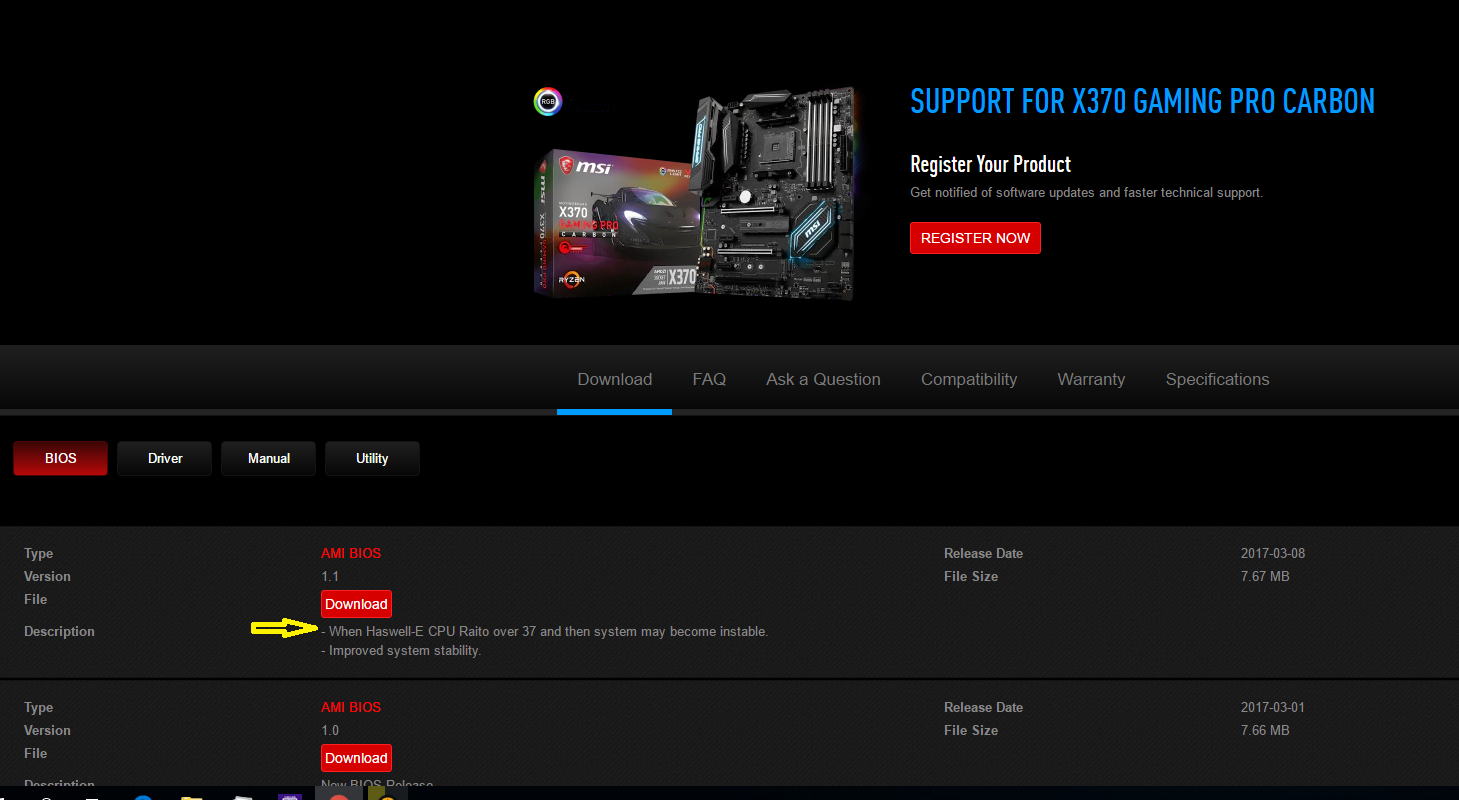
Task: Switch to the Download tab
Action: [615, 379]
